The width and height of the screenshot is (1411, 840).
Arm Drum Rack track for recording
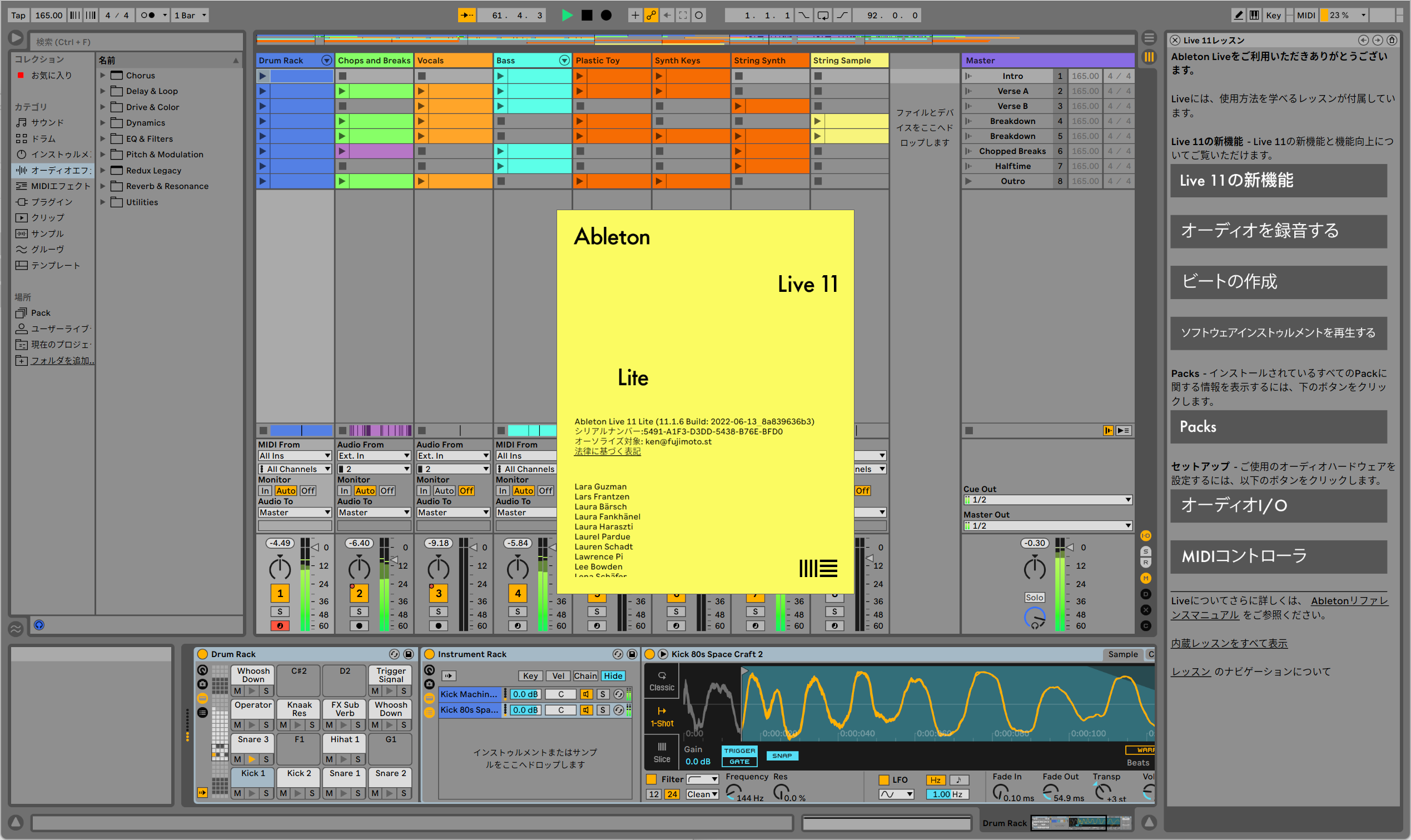[280, 625]
